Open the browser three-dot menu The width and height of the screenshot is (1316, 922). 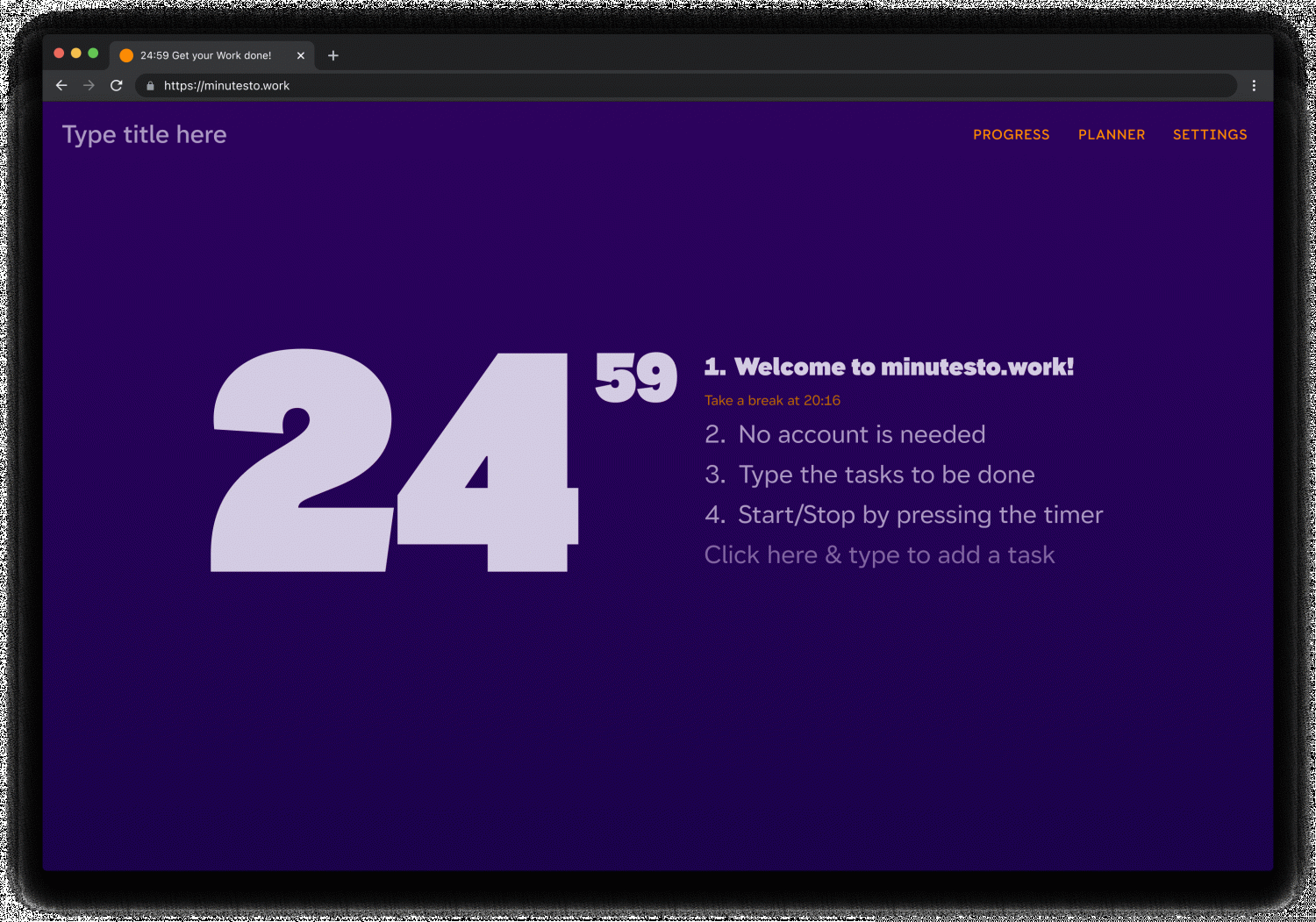point(1254,86)
